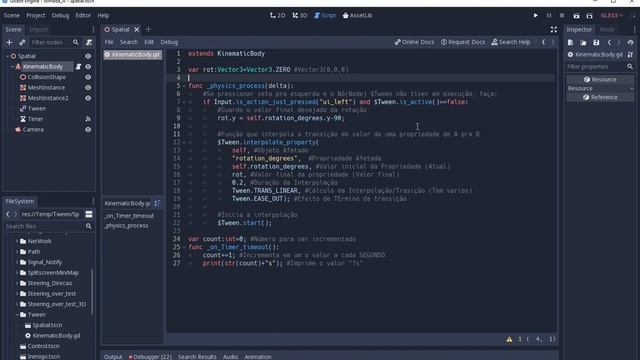
Task: Play the current scene
Action: click(576, 16)
